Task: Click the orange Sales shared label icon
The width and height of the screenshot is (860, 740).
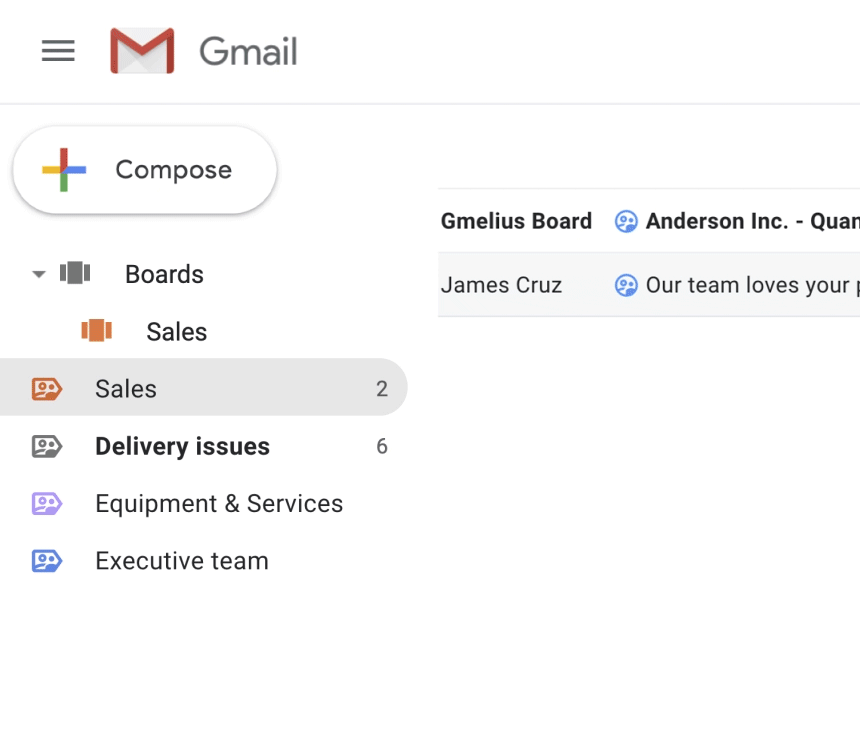Action: [47, 389]
